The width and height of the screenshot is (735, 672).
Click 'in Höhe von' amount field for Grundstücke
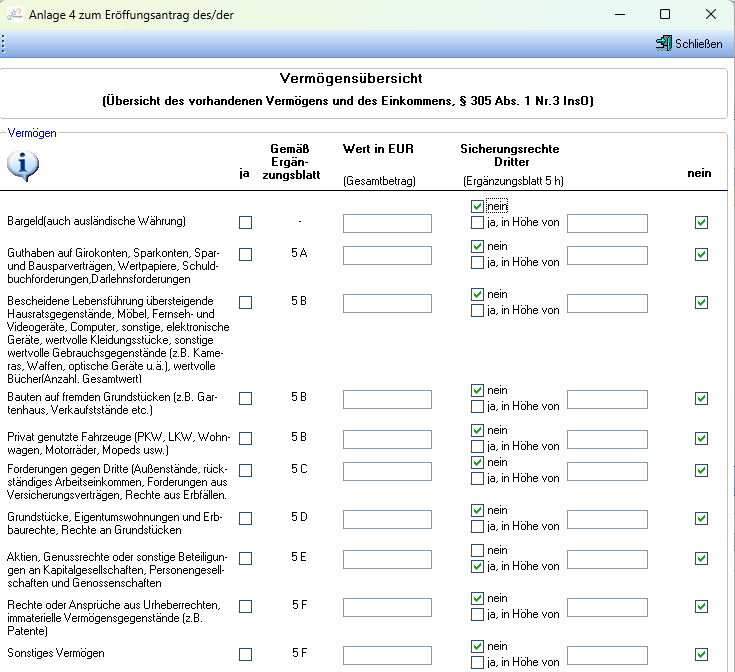pos(608,519)
